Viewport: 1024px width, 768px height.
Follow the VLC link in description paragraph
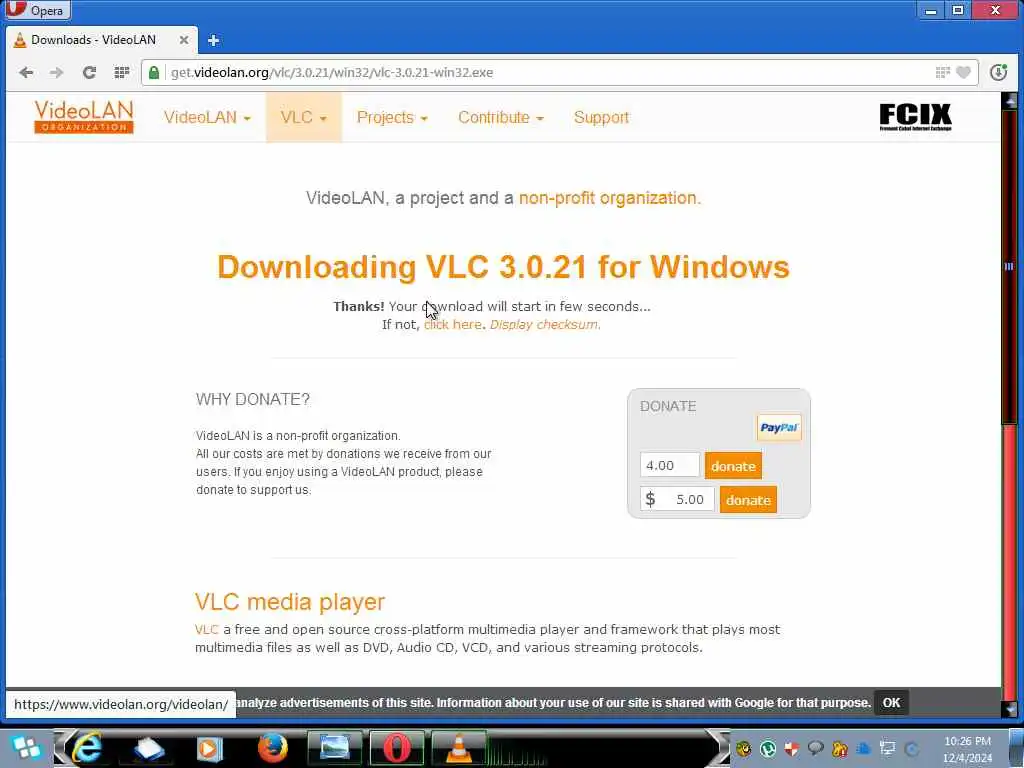[x=206, y=630]
